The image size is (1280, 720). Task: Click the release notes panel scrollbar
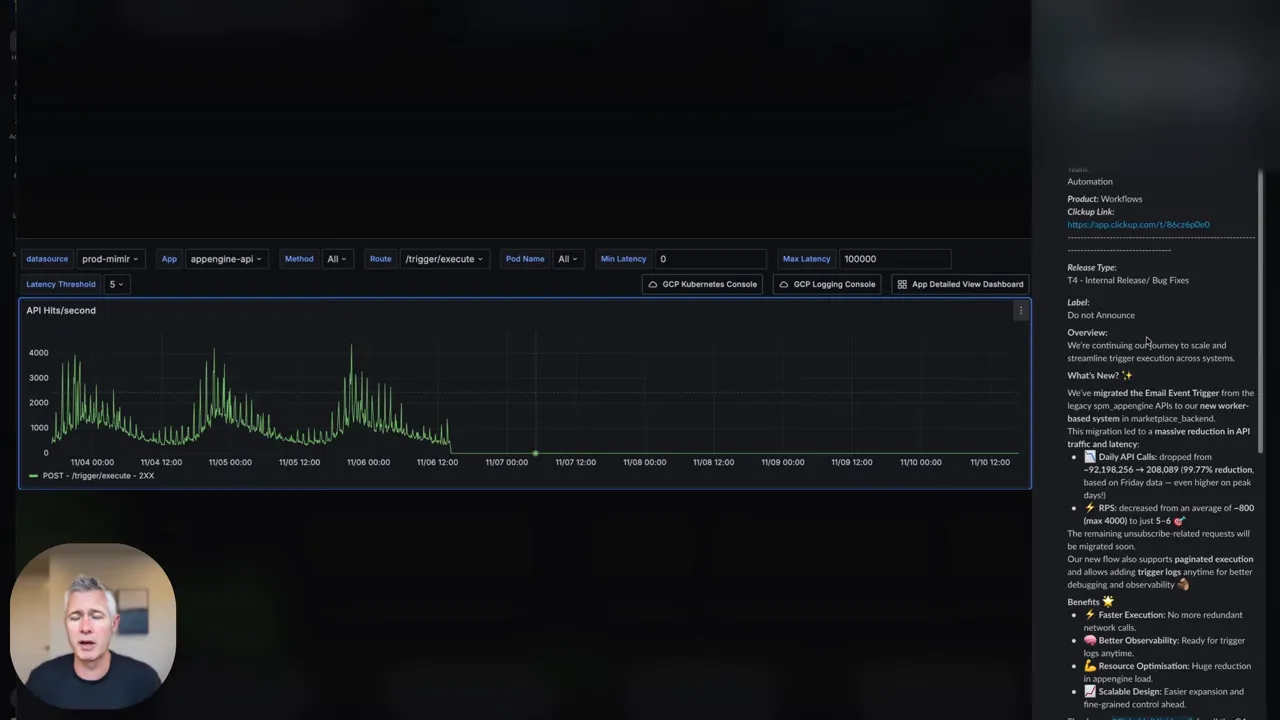click(x=1259, y=300)
